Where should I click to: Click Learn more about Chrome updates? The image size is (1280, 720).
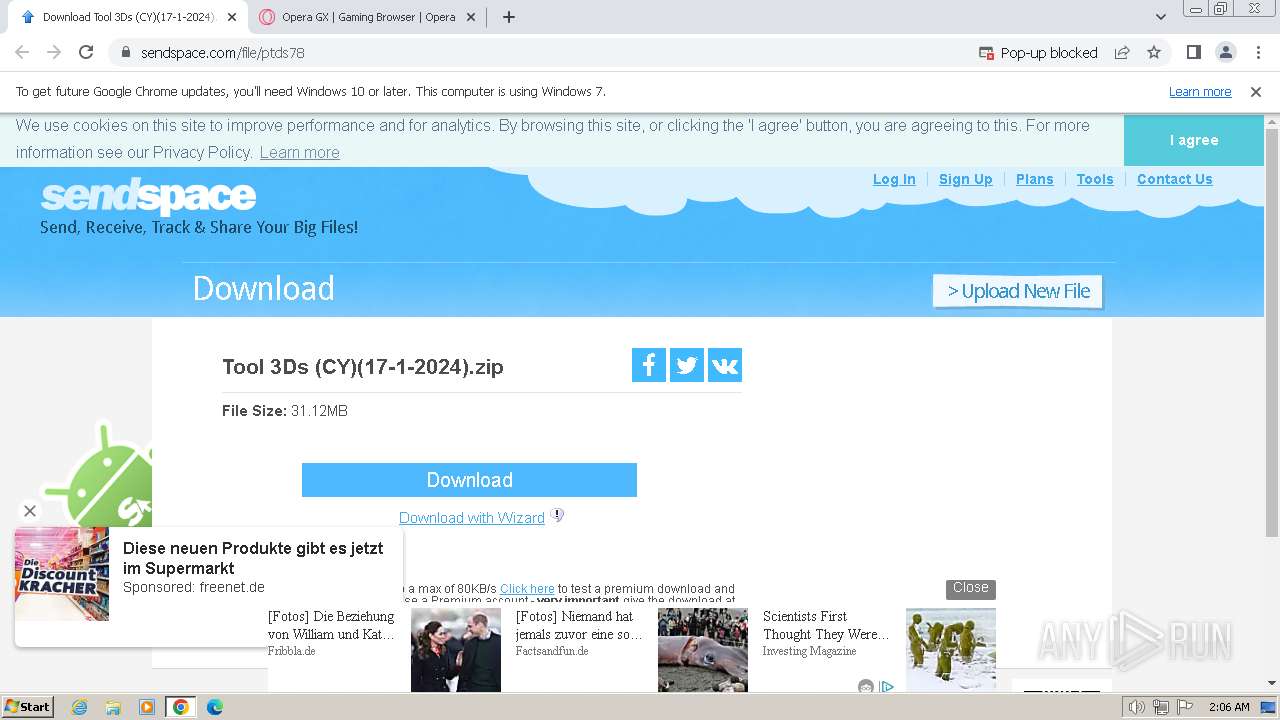(1200, 92)
